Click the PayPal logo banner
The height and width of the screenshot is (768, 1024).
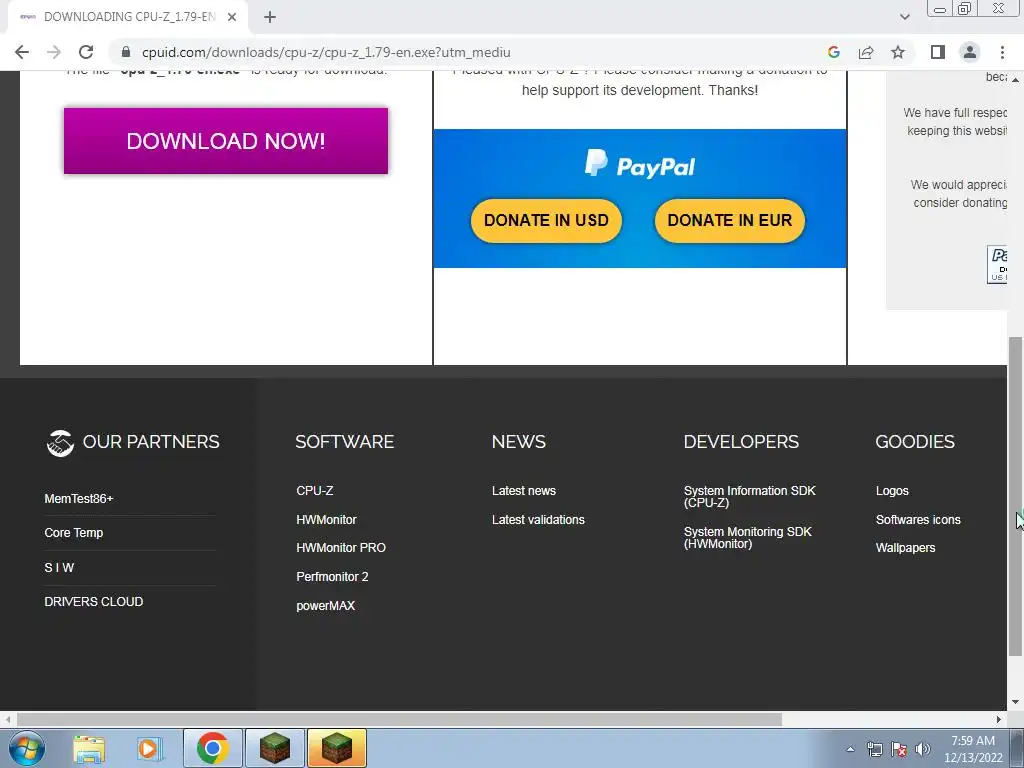pyautogui.click(x=640, y=164)
